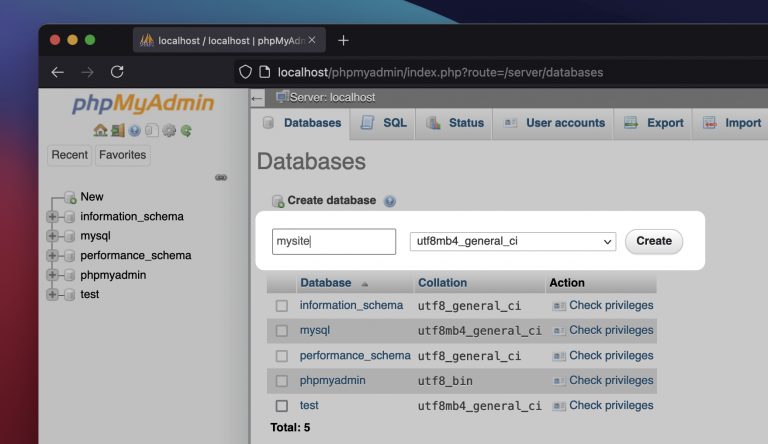Switch to the SQL tab
This screenshot has height=444, width=768.
384,123
